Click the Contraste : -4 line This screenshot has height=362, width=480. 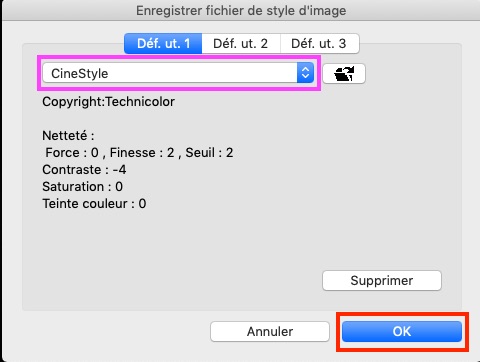click(84, 170)
